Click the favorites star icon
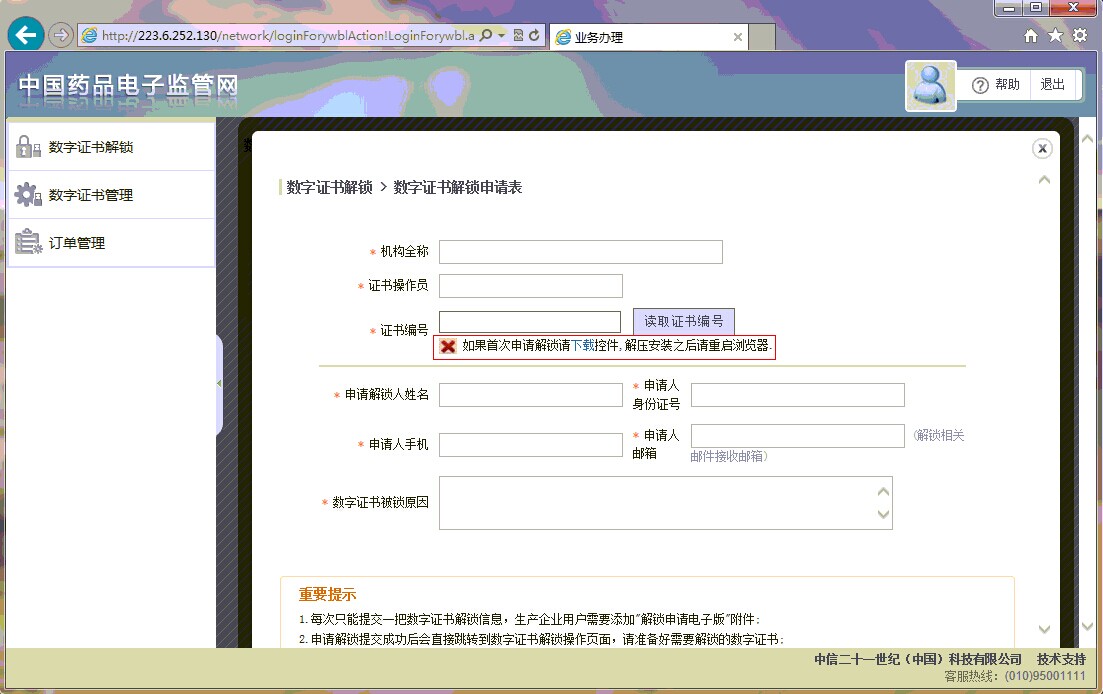 point(1055,36)
